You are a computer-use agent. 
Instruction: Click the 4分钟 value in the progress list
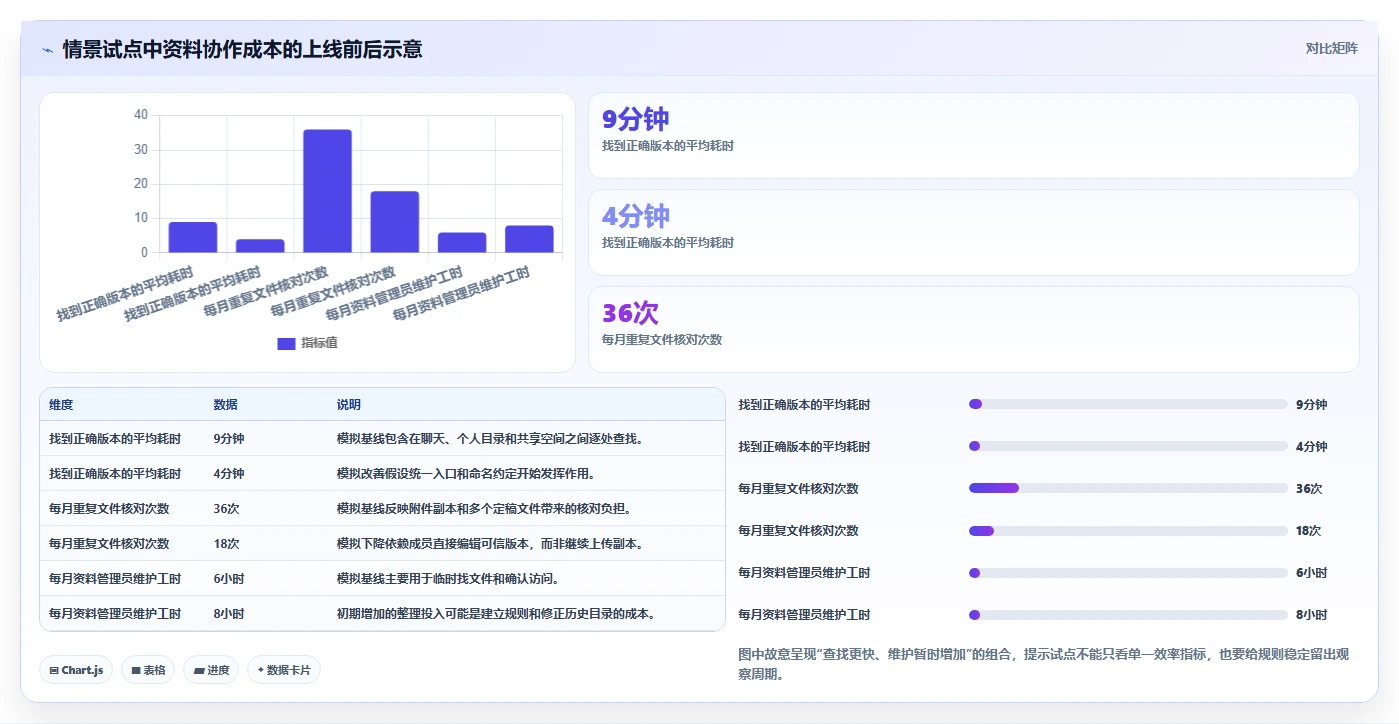coord(1311,447)
